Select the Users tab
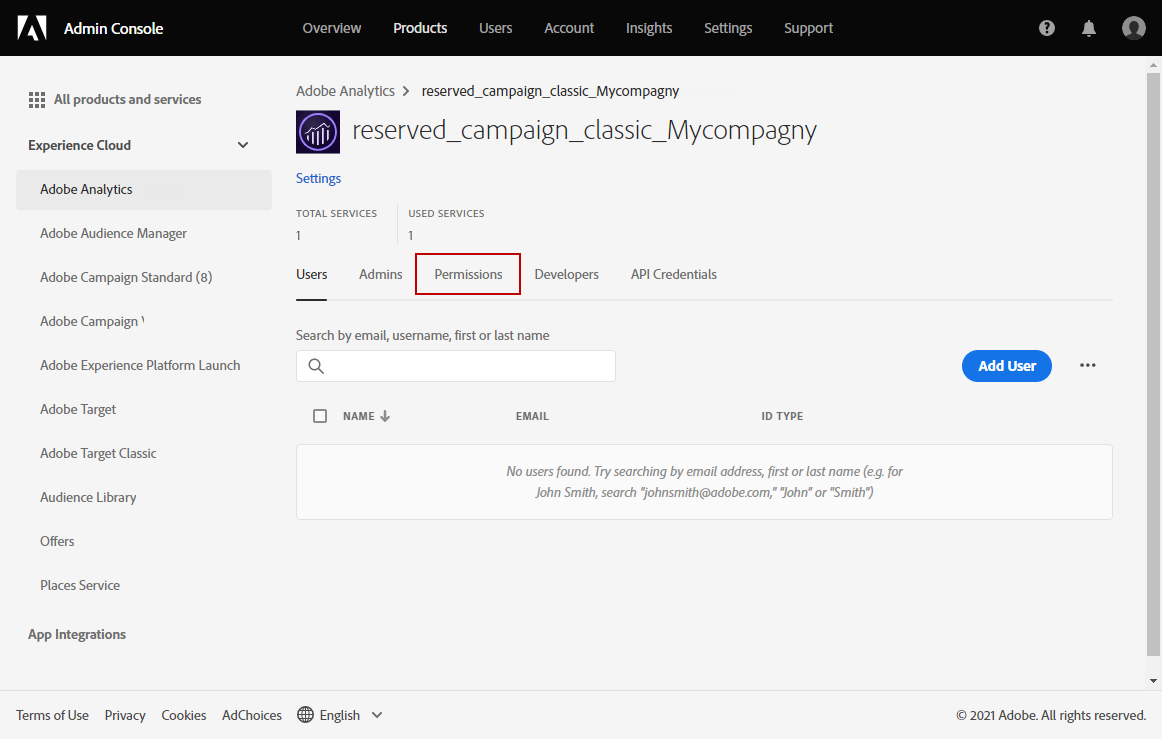Screen dimensions: 1162x739 click(x=311, y=274)
